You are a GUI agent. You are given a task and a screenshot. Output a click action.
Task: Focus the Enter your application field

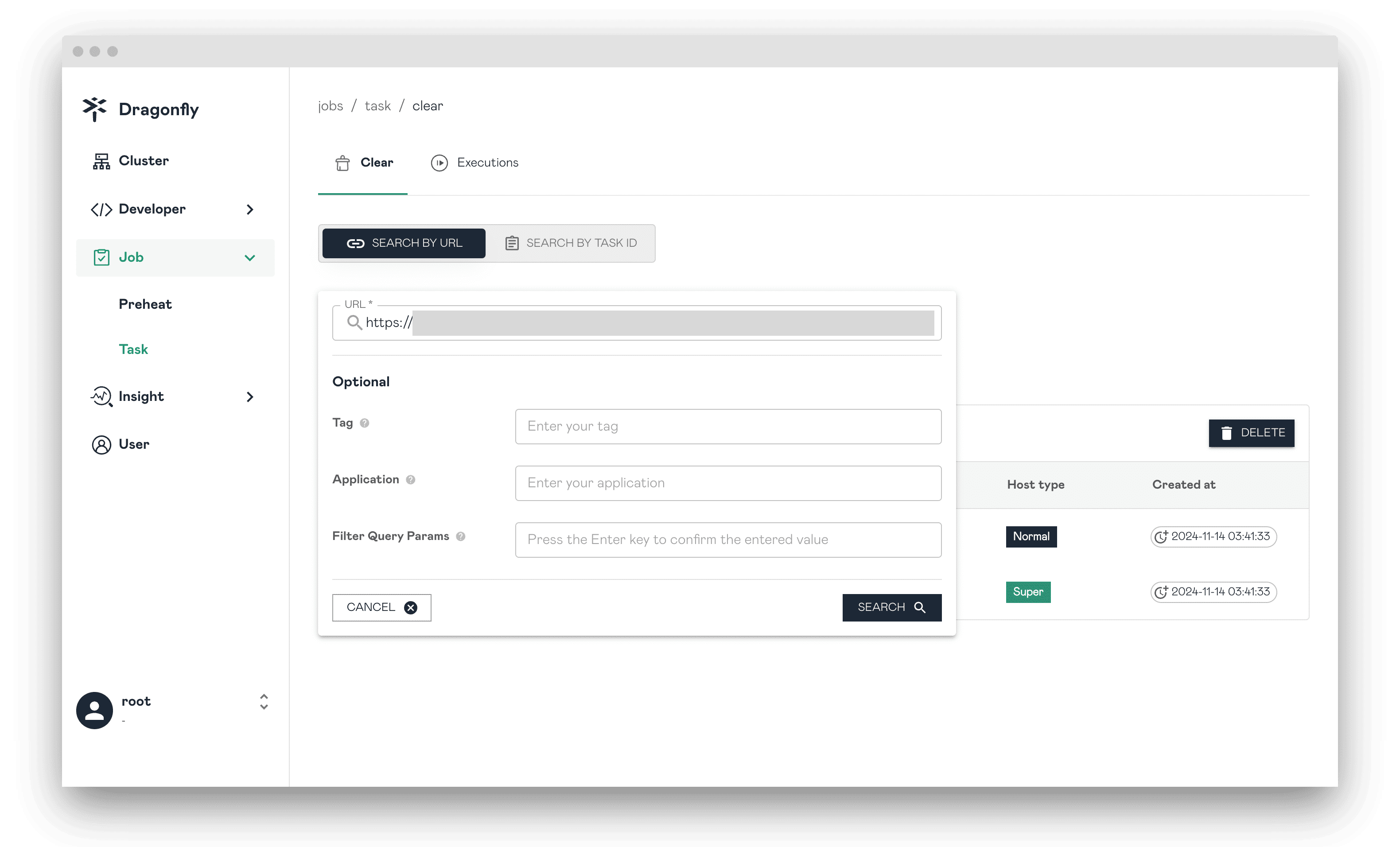728,483
